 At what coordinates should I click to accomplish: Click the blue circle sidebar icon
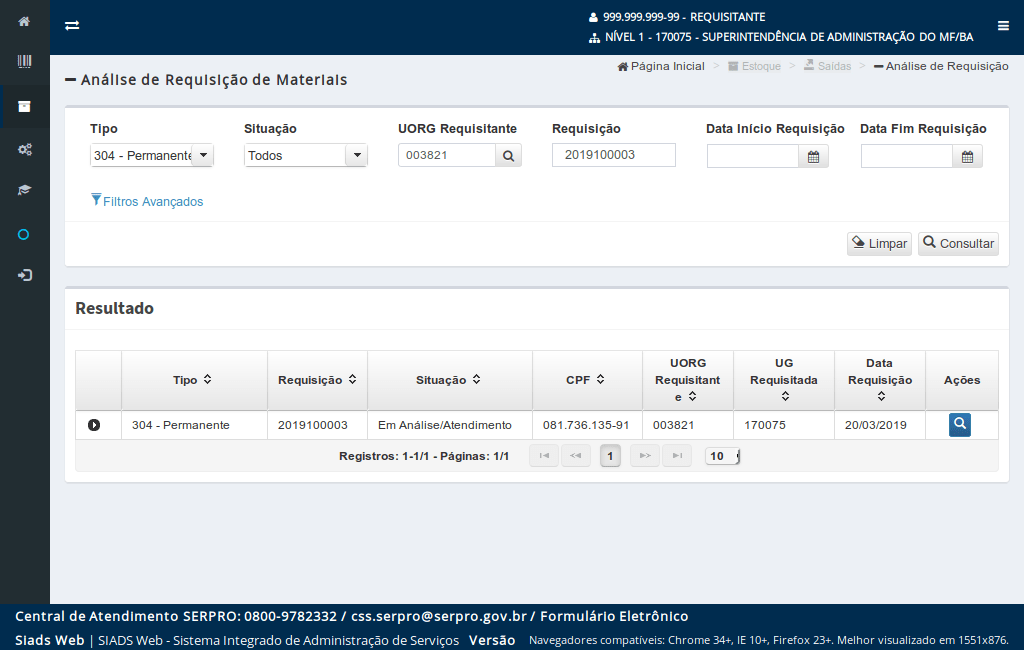click(24, 235)
